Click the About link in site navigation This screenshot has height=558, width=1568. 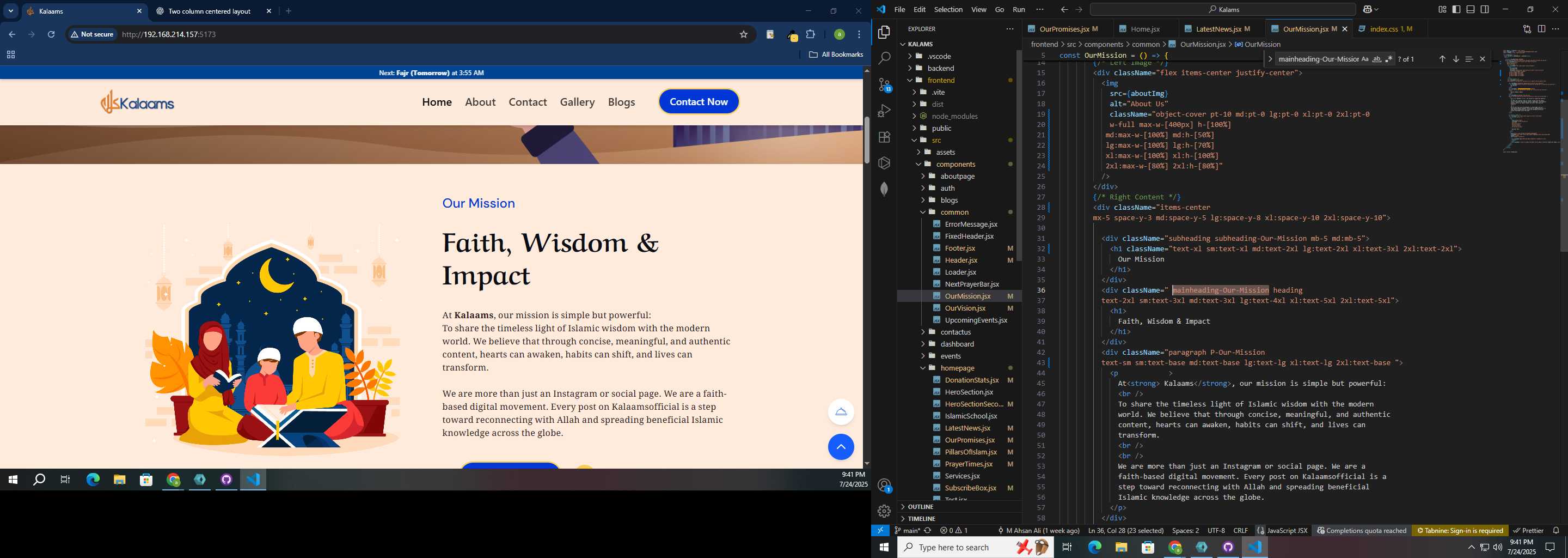[480, 102]
